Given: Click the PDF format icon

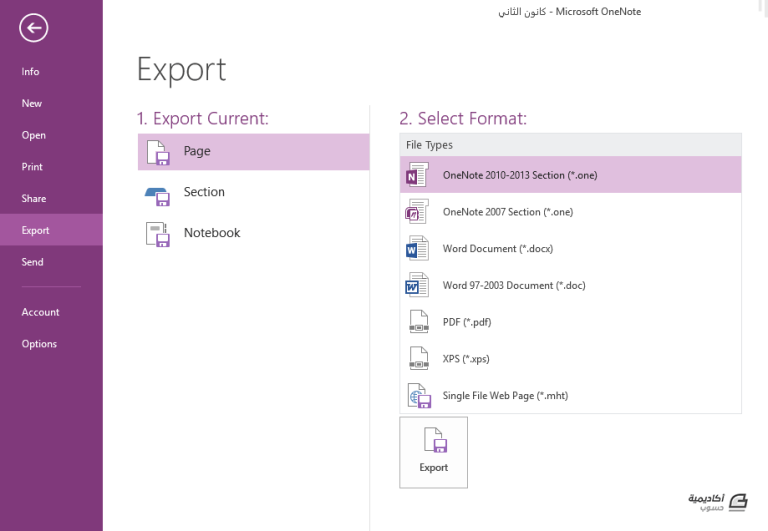Looking at the screenshot, I should (419, 322).
